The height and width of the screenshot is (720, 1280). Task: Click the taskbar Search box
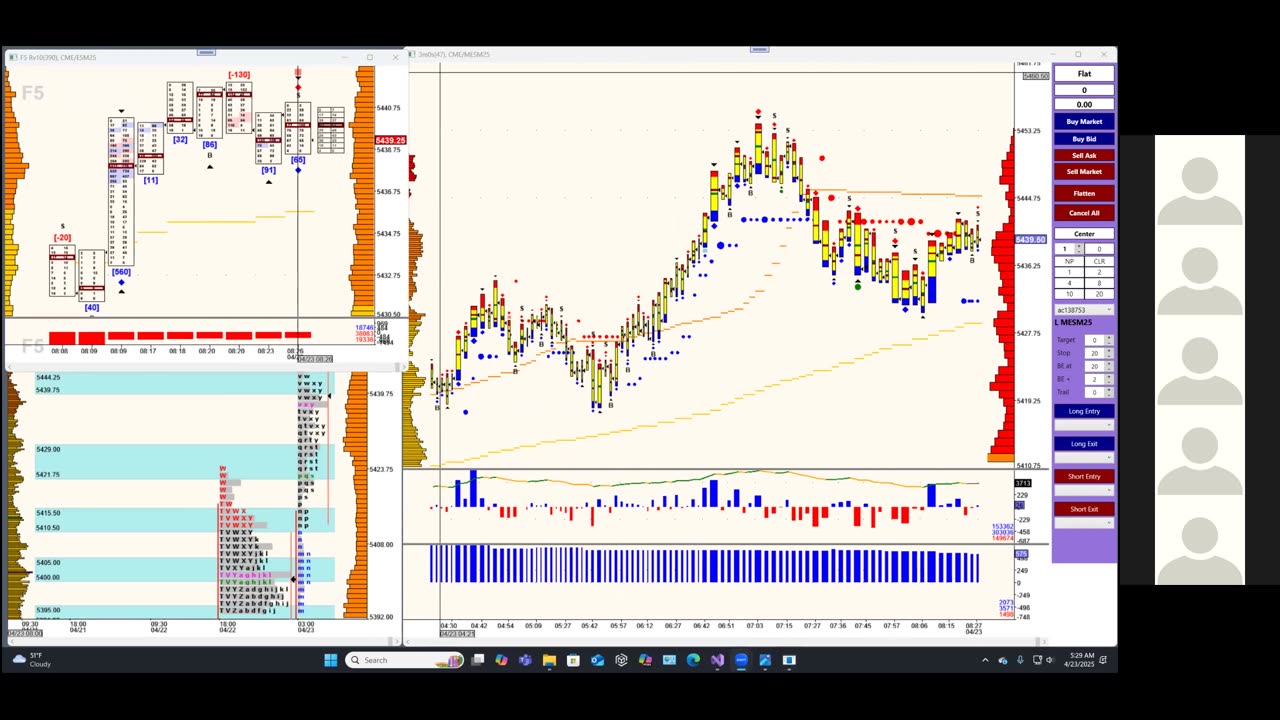click(404, 660)
